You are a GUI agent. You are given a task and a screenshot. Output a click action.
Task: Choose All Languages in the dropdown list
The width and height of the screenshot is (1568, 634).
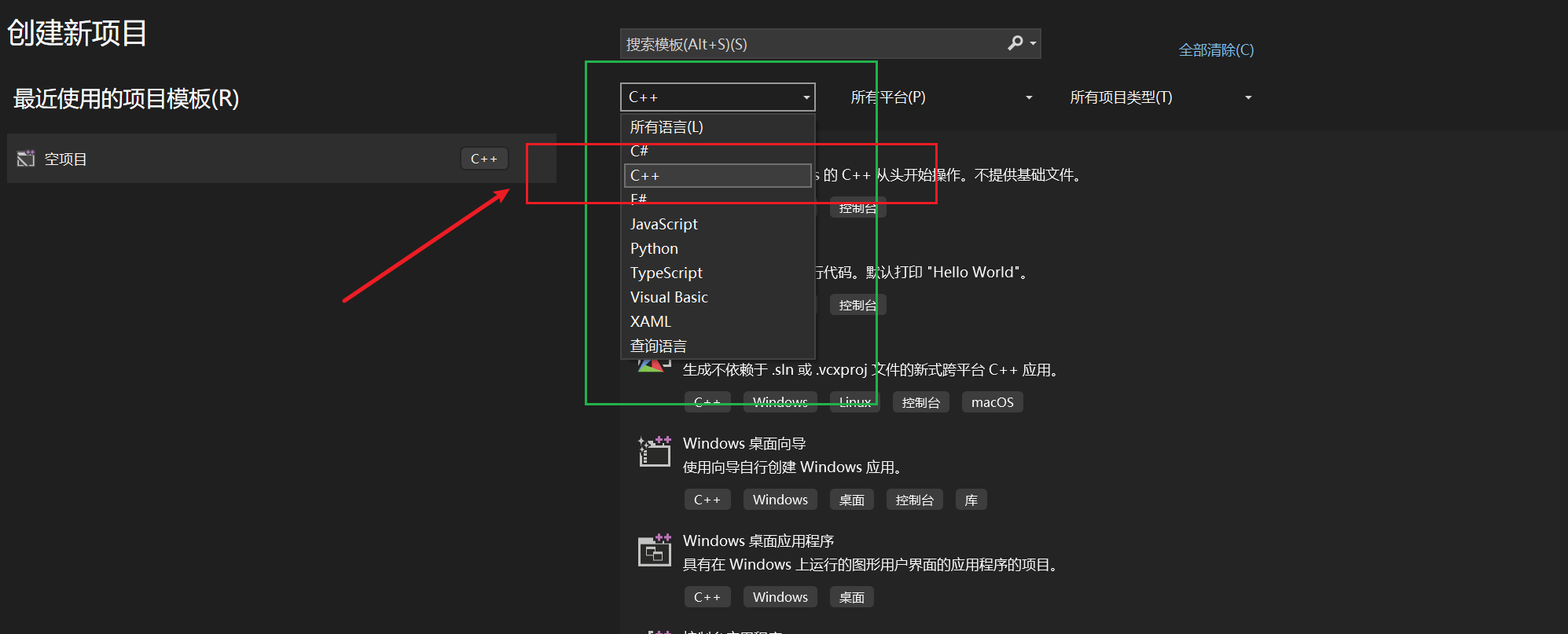tap(718, 126)
